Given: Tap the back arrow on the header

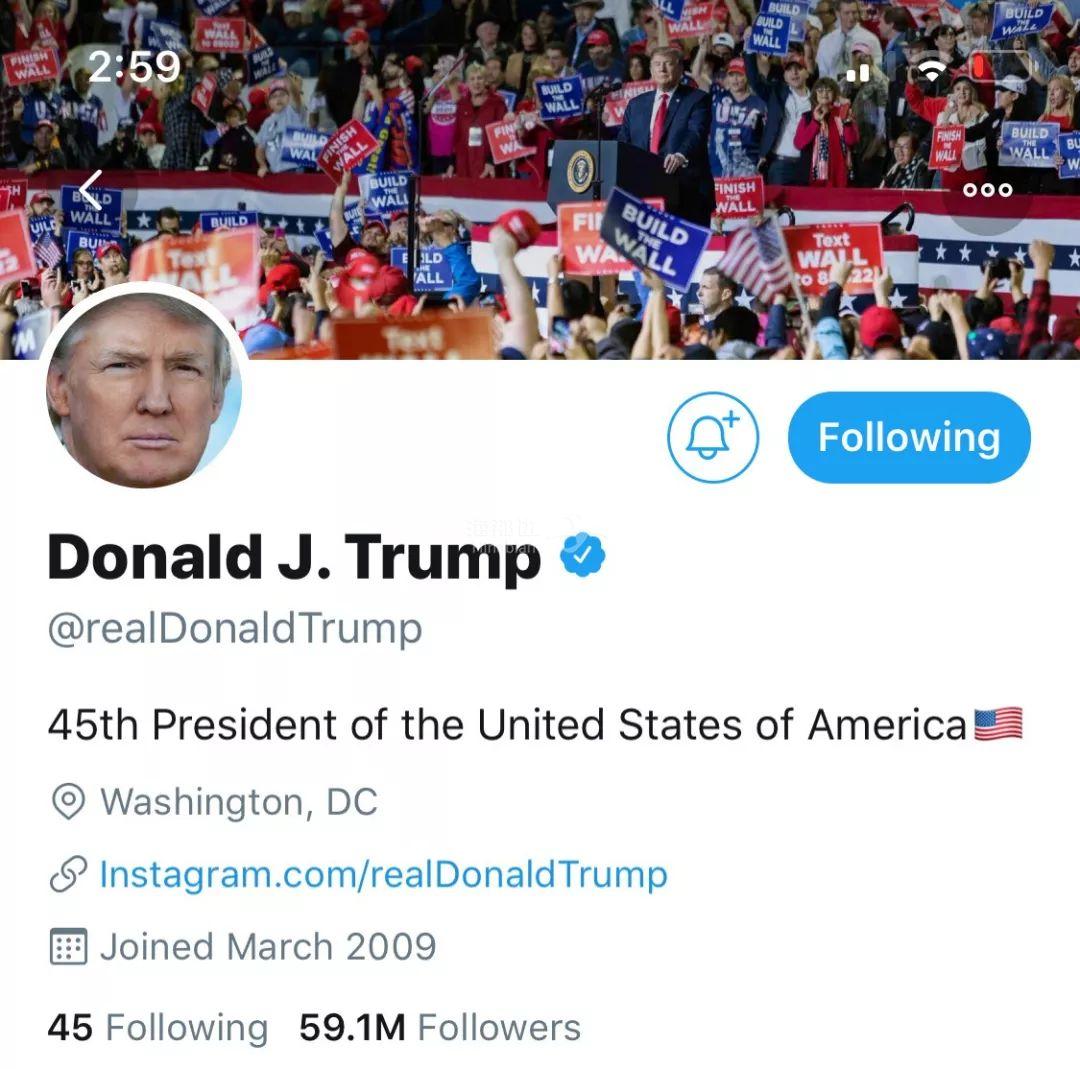Looking at the screenshot, I should click(90, 190).
